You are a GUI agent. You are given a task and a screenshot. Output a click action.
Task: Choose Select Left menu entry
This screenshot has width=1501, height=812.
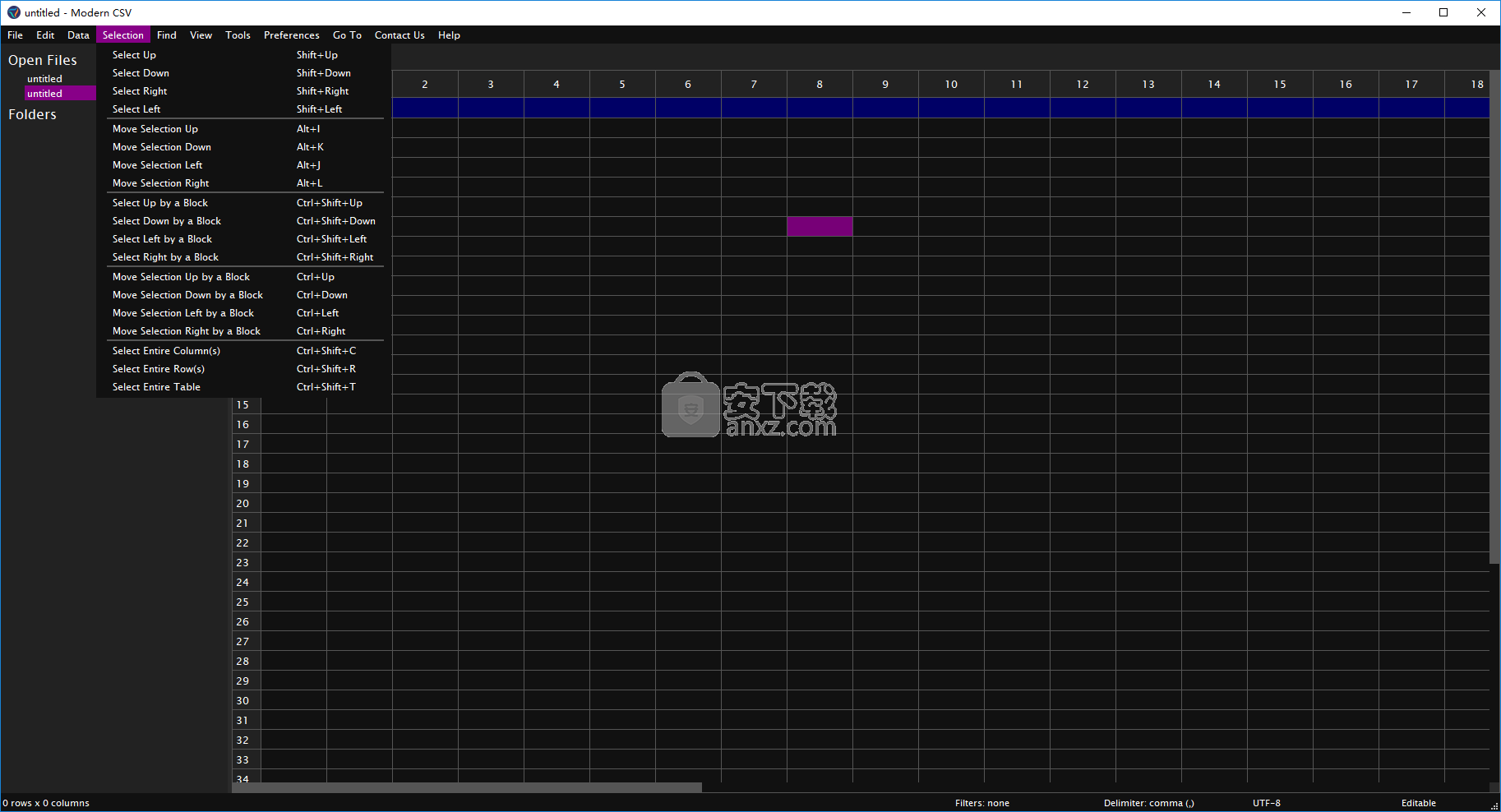[245, 109]
